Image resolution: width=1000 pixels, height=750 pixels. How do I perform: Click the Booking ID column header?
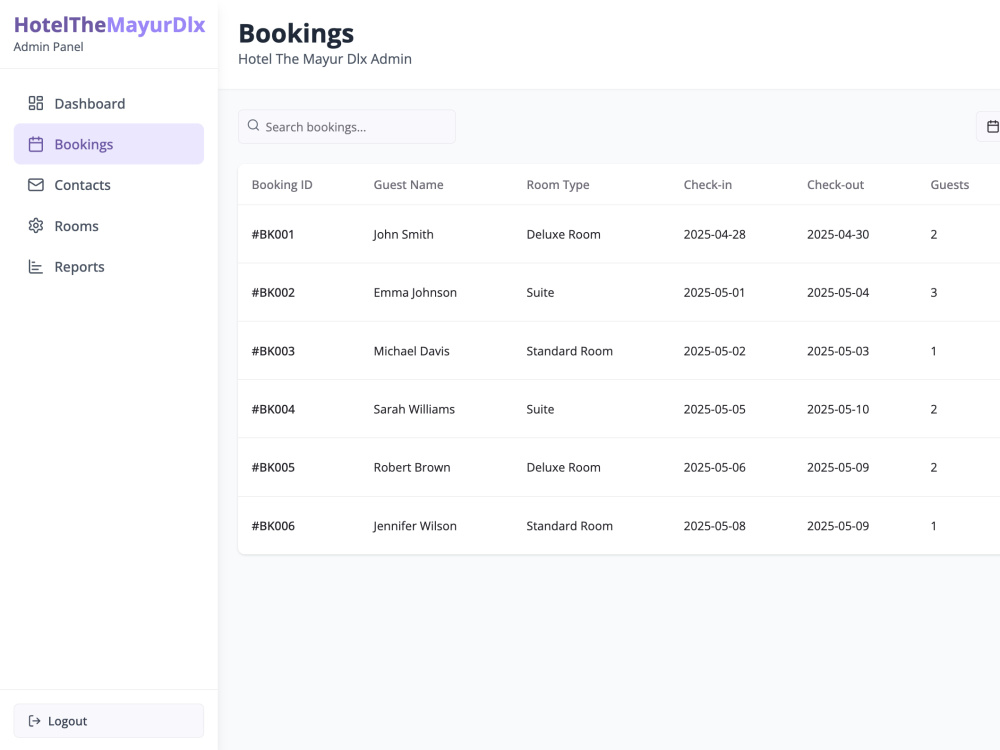[282, 185]
